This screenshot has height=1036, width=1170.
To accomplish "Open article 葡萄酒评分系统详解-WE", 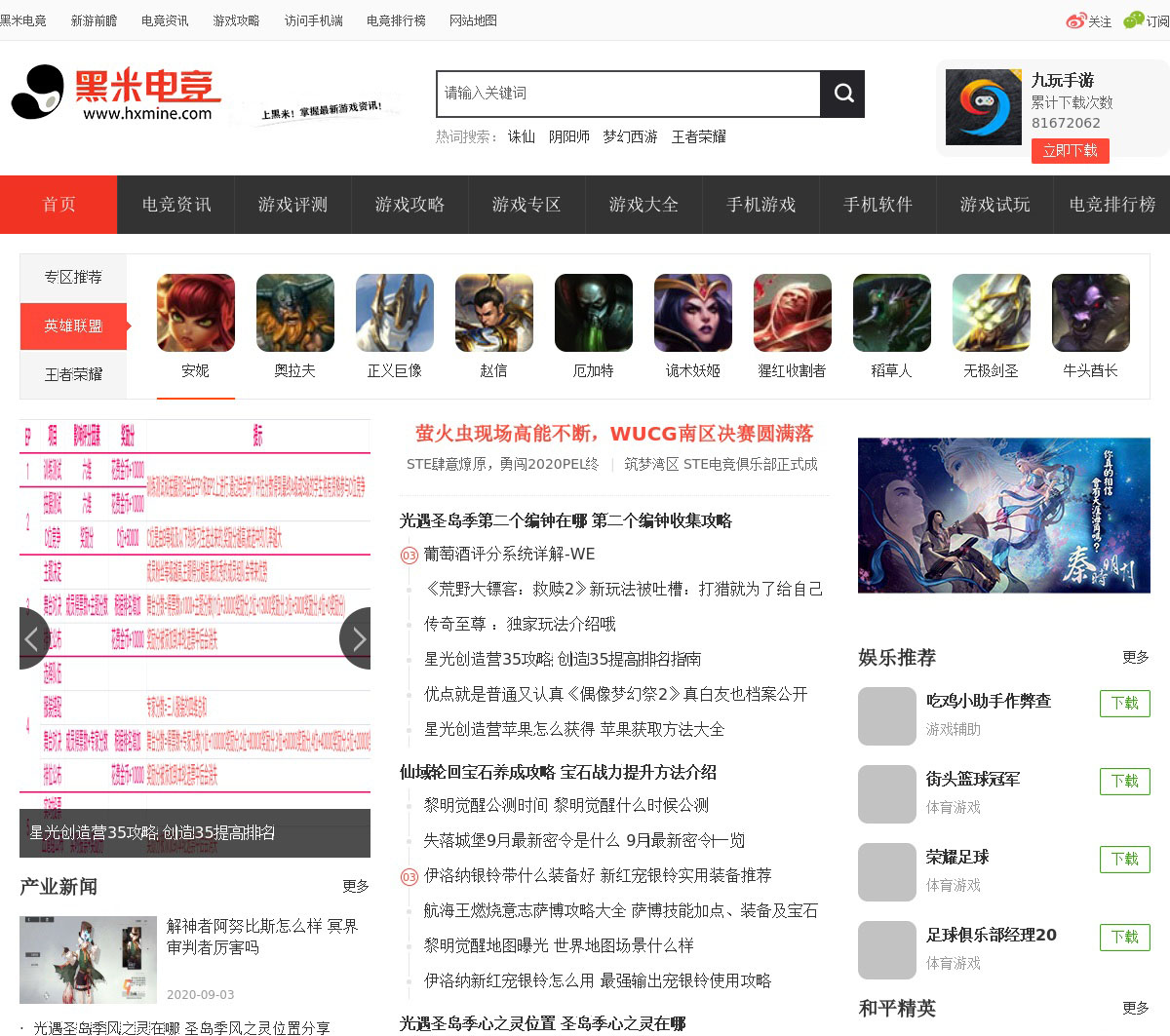I will (x=509, y=554).
